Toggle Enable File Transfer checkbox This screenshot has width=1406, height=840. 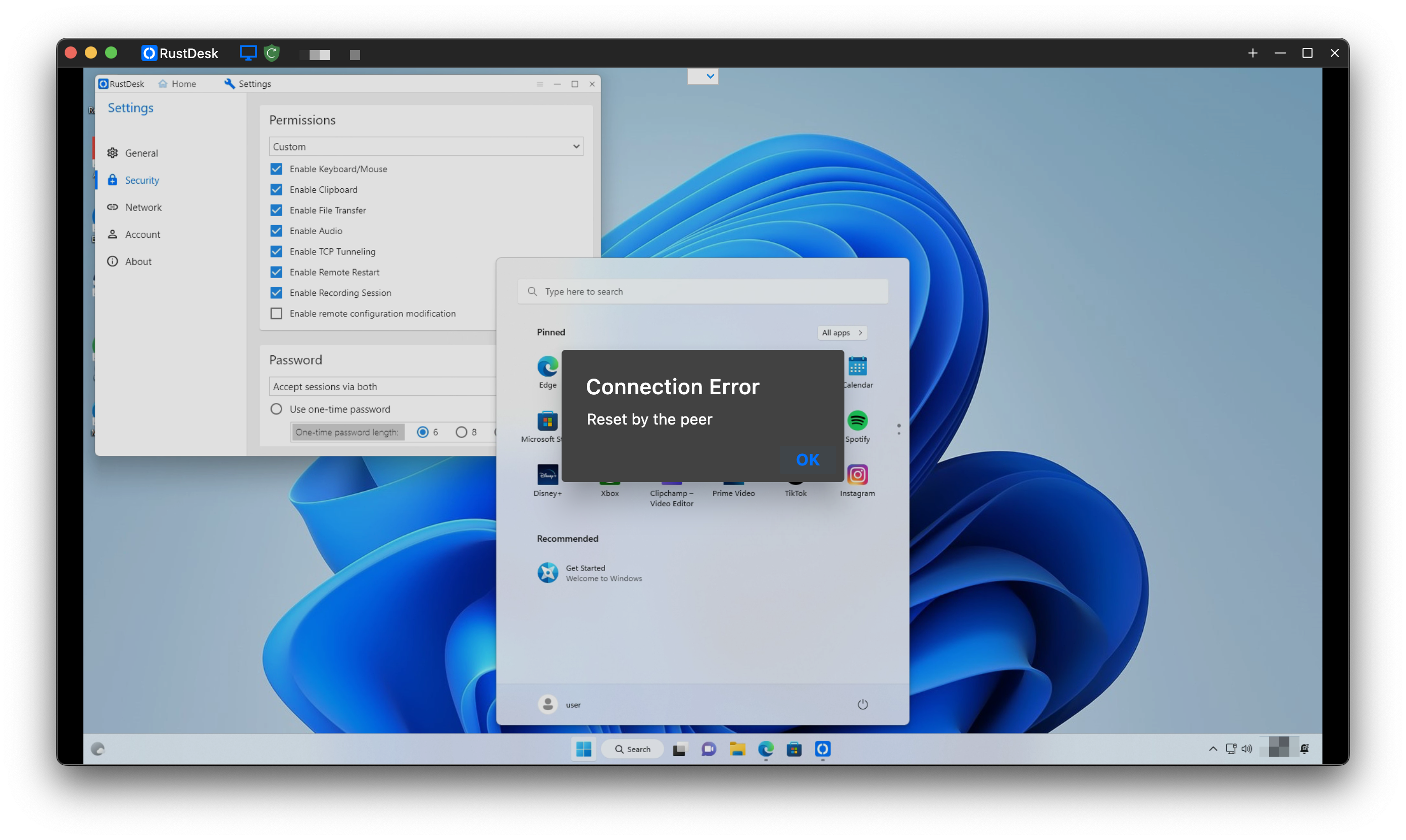point(276,210)
